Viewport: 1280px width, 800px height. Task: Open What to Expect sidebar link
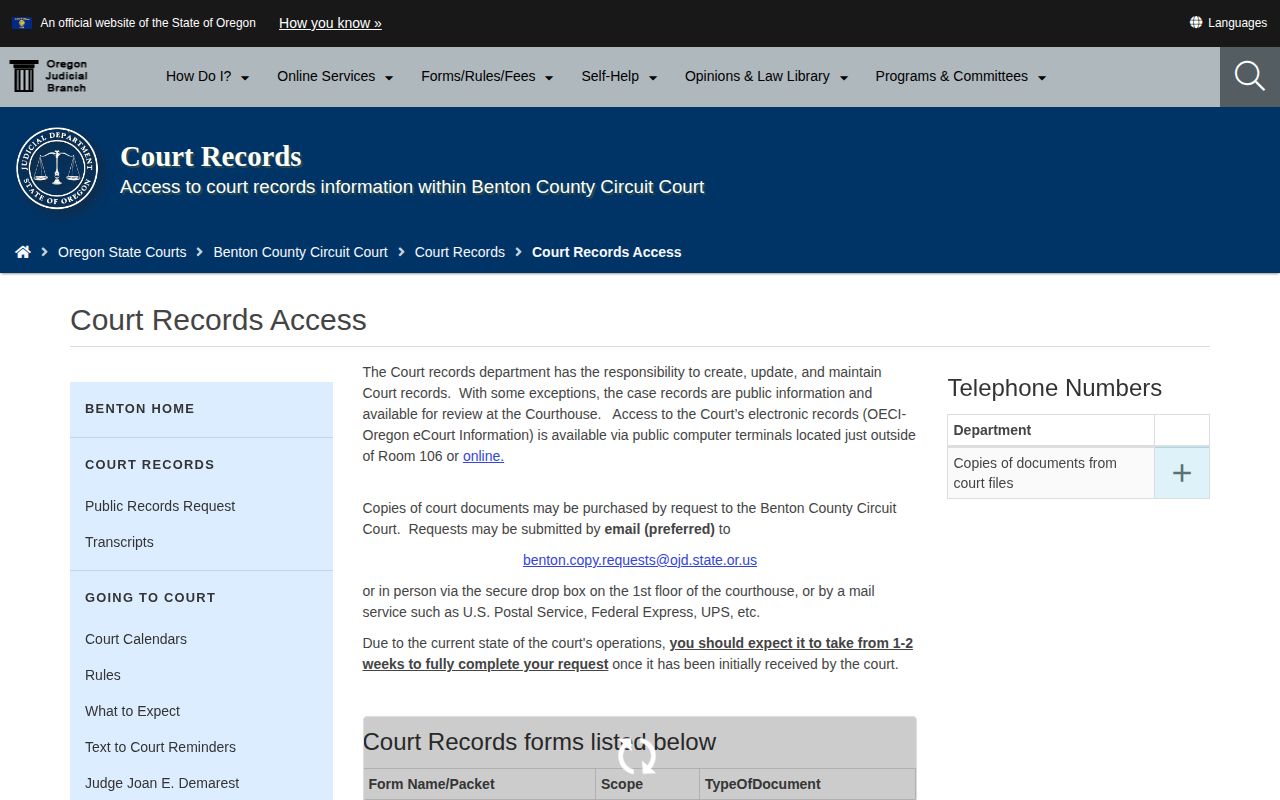(132, 711)
